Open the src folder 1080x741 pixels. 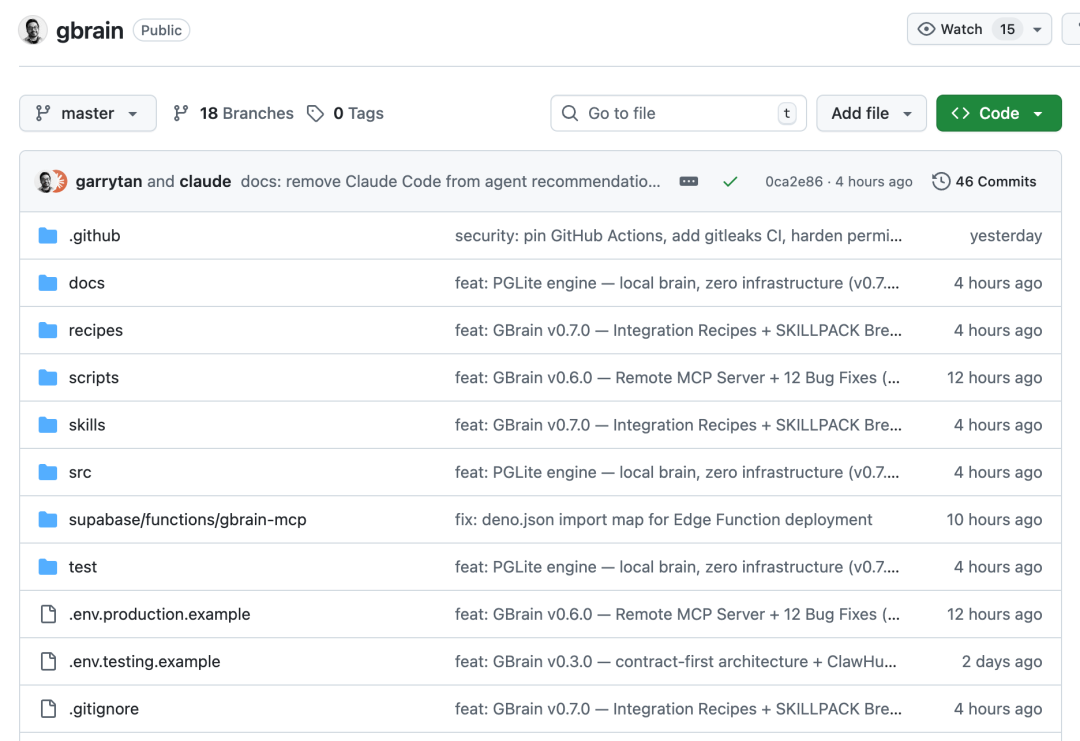pyautogui.click(x=80, y=472)
